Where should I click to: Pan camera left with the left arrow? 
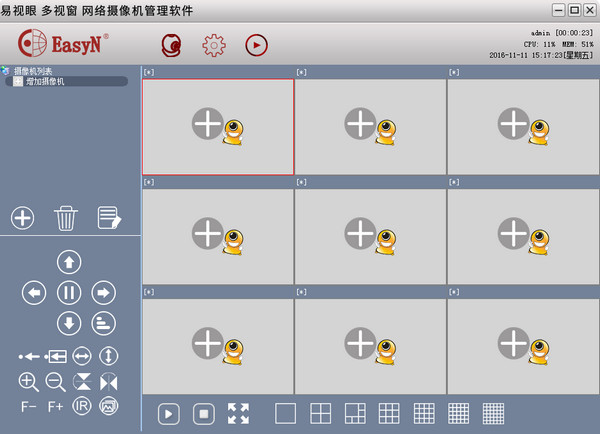34,292
